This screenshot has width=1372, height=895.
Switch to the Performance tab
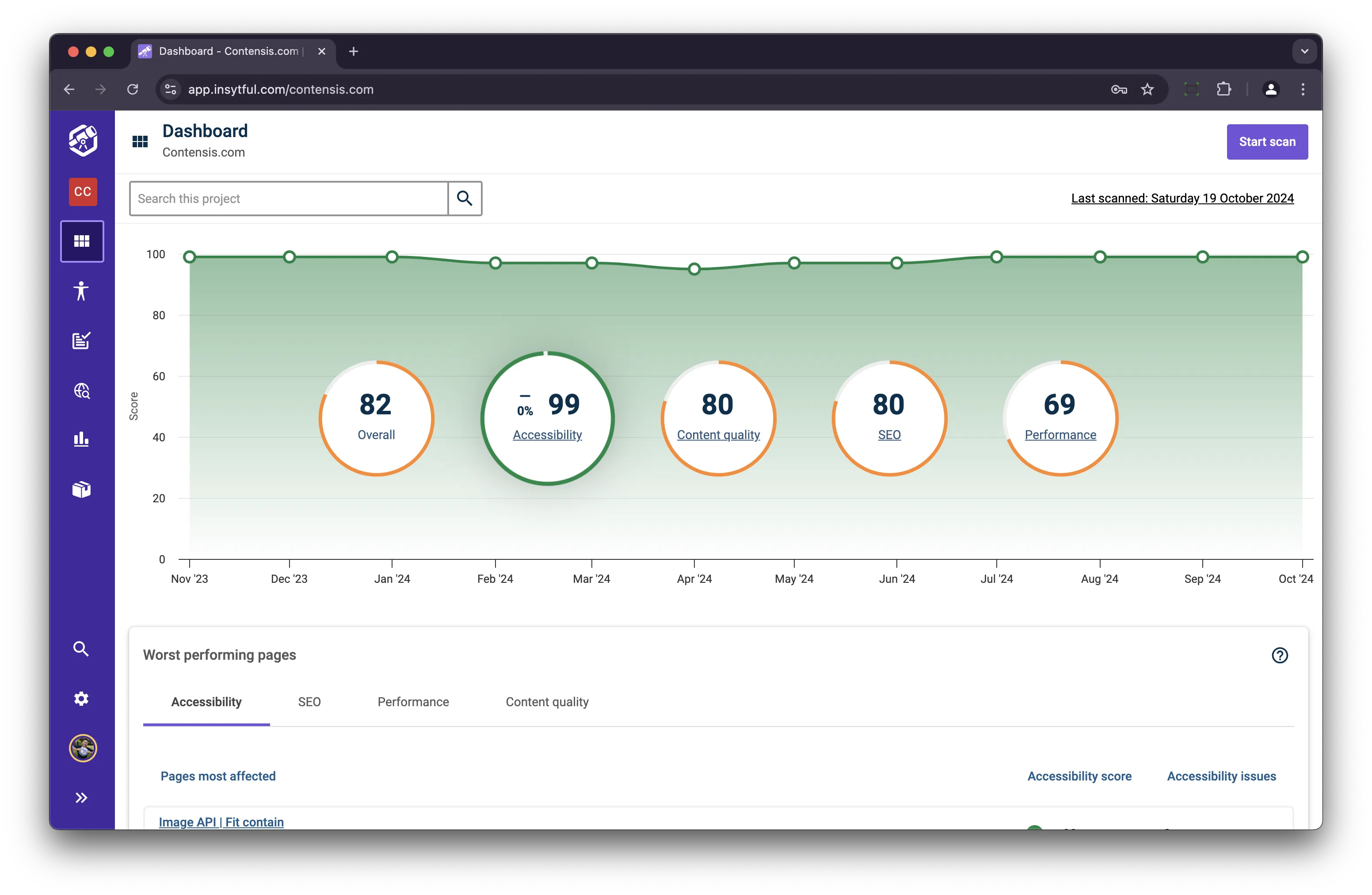(413, 702)
